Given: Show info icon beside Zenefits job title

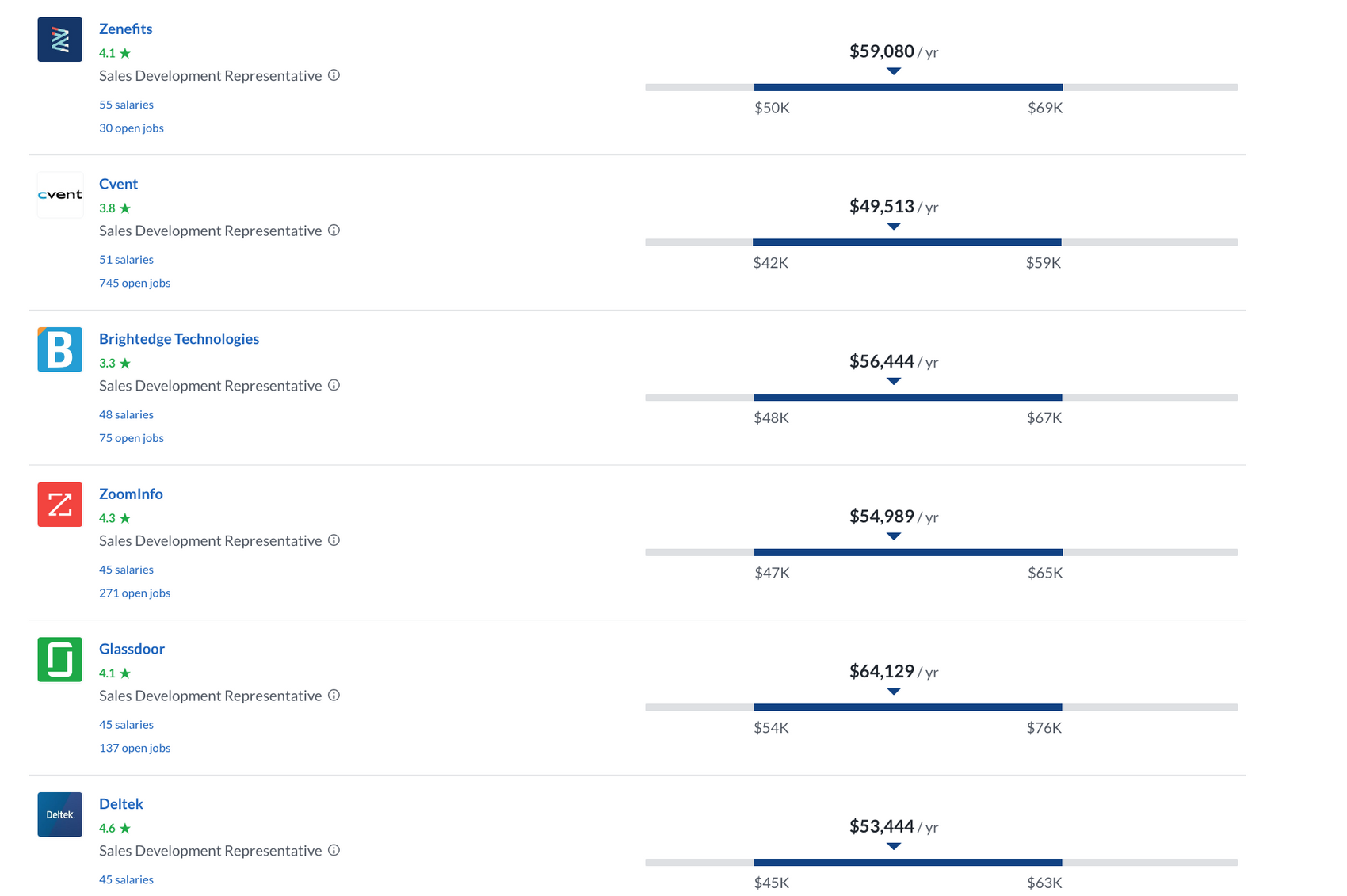Looking at the screenshot, I should tap(334, 75).
